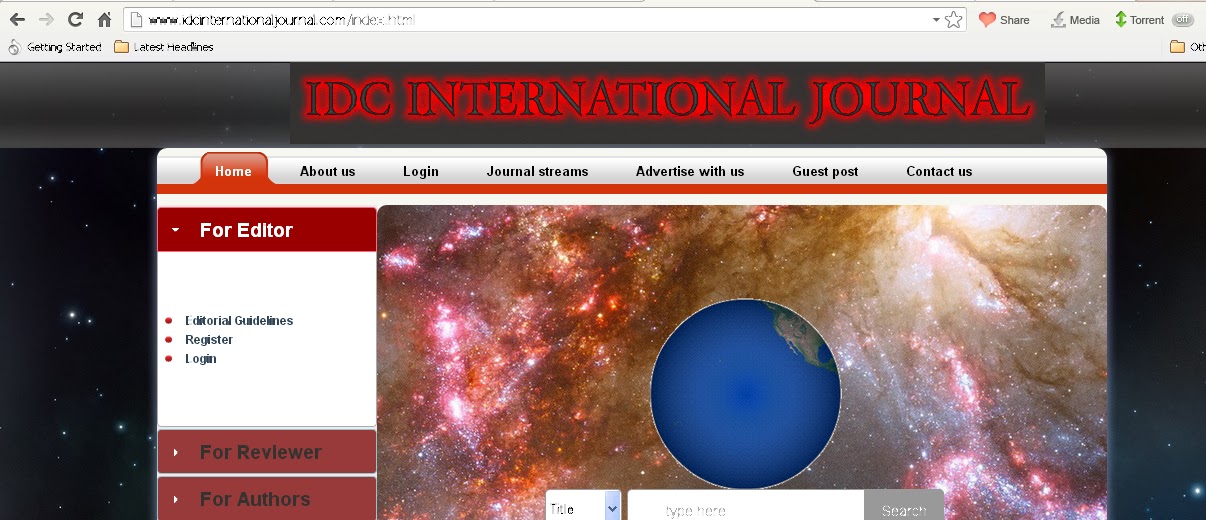The width and height of the screenshot is (1206, 520).
Task: Open the address bar history dropdown arrow
Action: click(936, 20)
